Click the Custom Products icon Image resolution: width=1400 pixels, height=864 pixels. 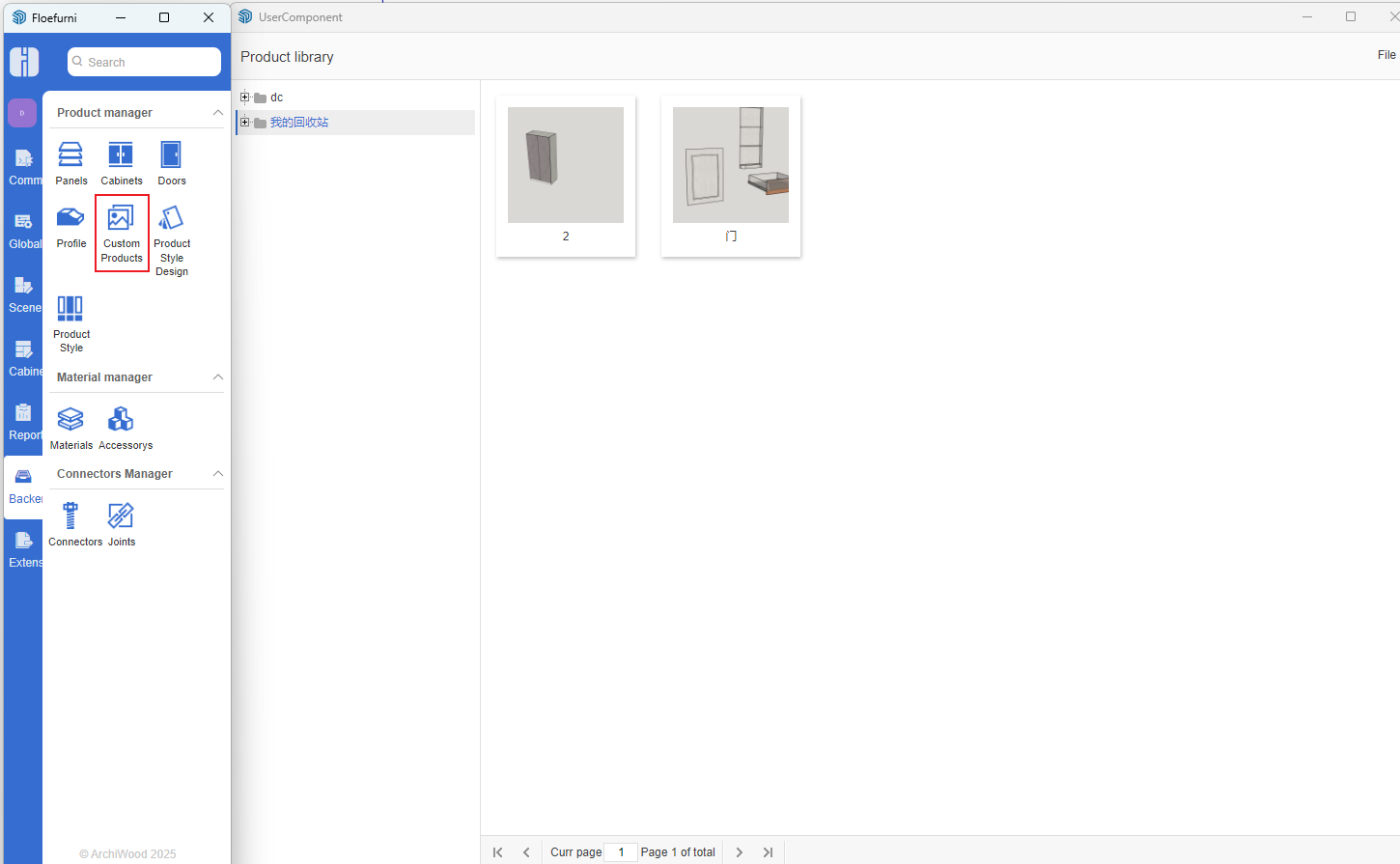coord(122,233)
